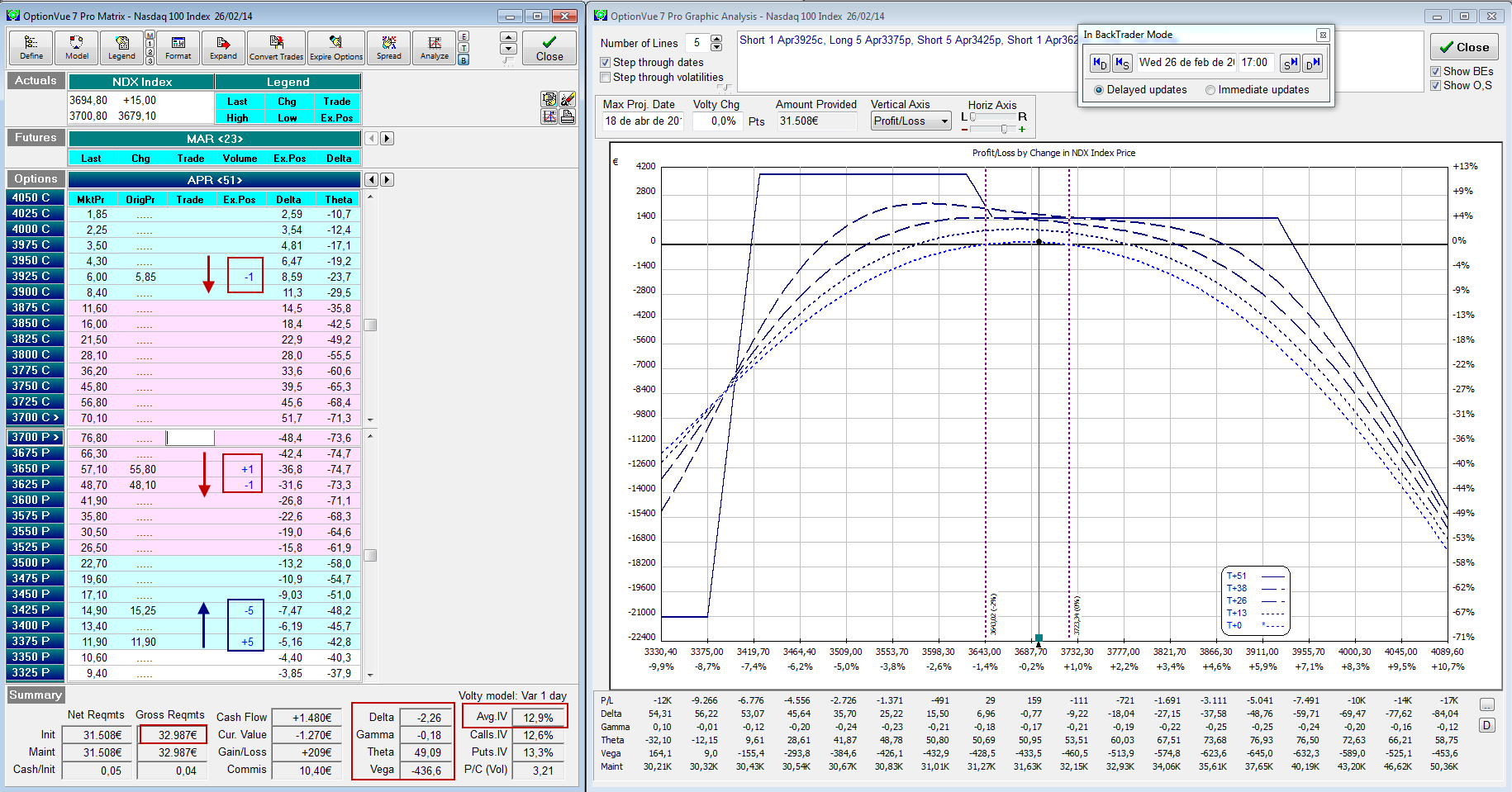
Task: Open the Model tool
Action: (77, 47)
